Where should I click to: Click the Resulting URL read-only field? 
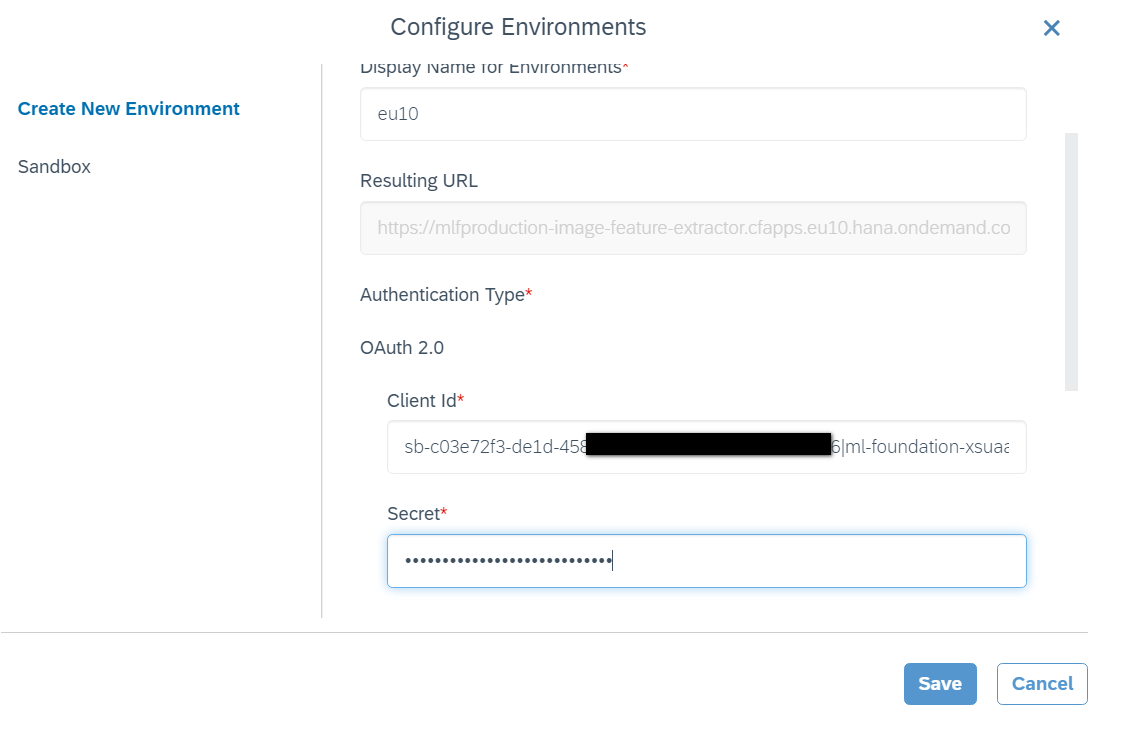(692, 228)
